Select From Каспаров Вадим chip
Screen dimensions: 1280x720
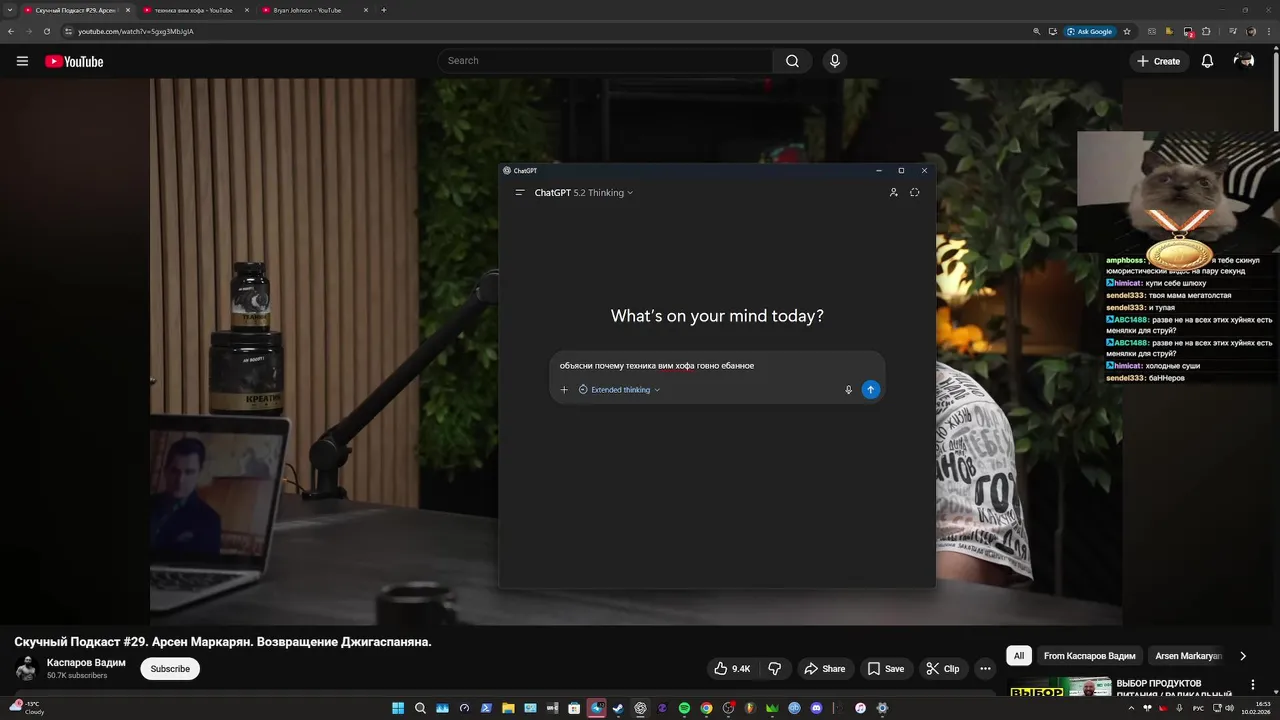pyautogui.click(x=1089, y=656)
